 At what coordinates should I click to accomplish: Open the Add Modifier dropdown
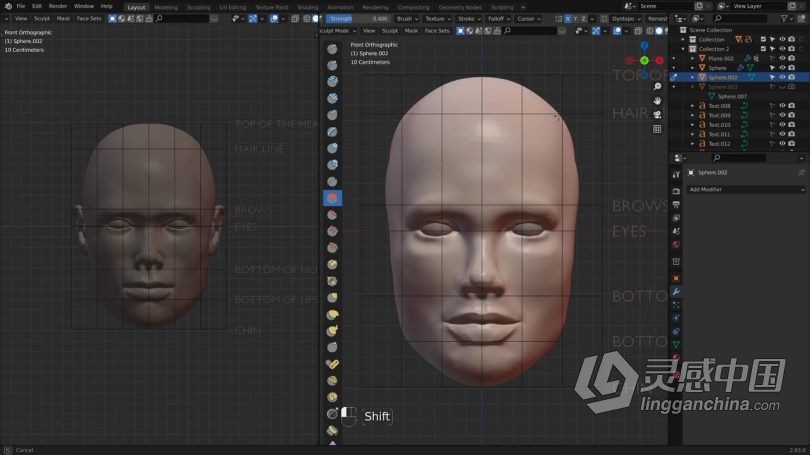(745, 190)
